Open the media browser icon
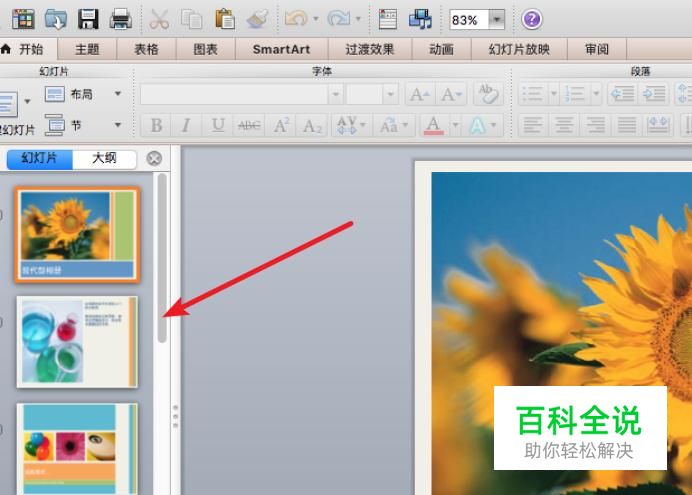692x495 pixels. coord(420,19)
